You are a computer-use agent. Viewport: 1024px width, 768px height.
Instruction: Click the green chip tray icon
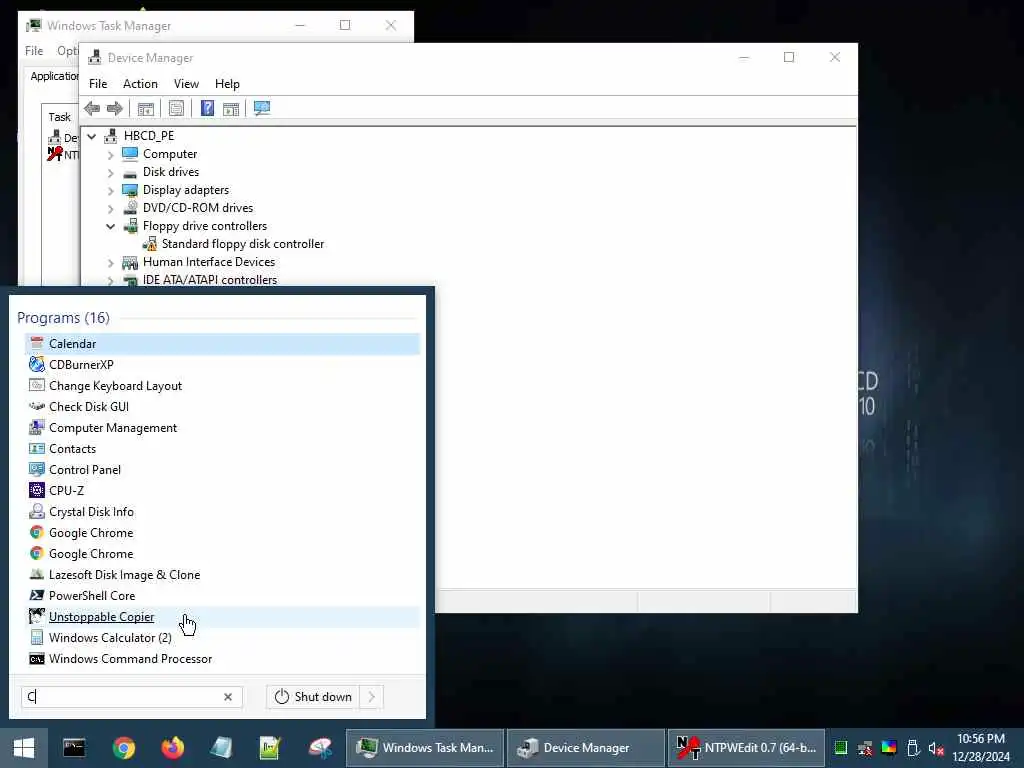click(x=841, y=748)
